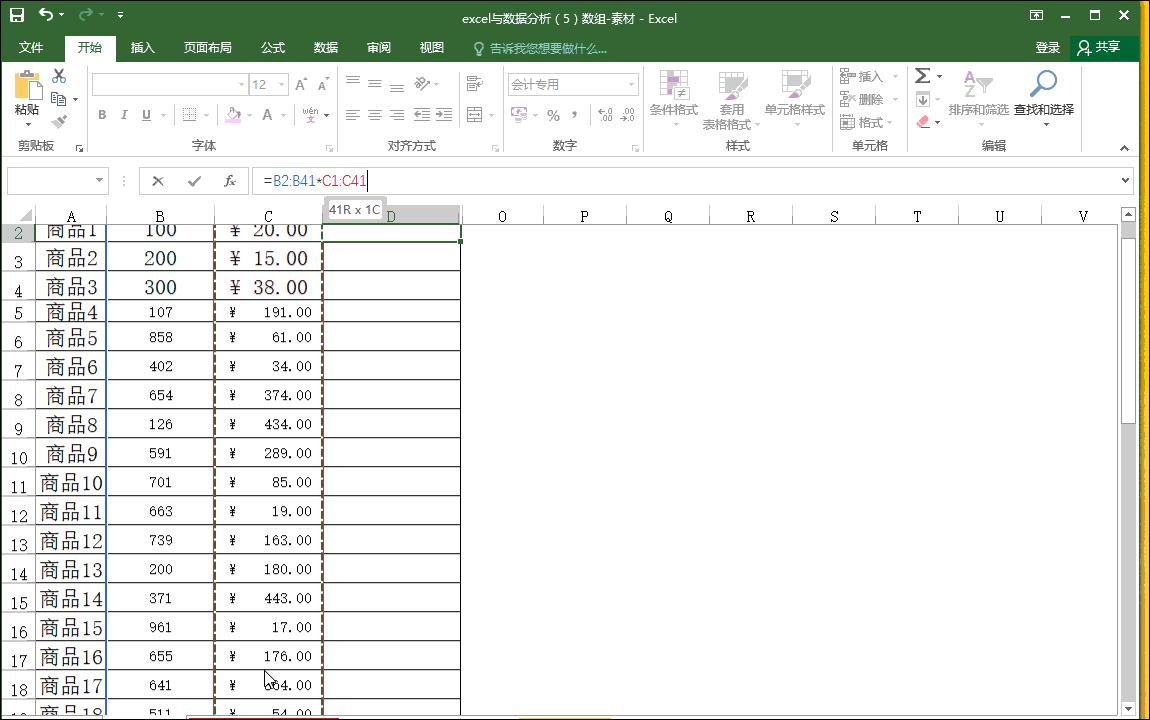This screenshot has width=1150, height=720.
Task: Click Decrease Decimal icon
Action: (x=628, y=115)
